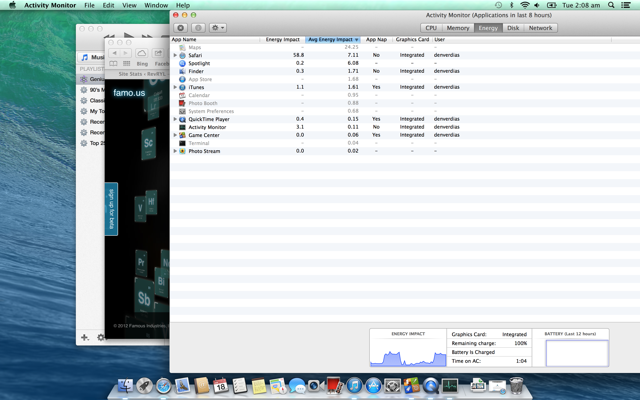Switch to the Disk tab
This screenshot has width=640, height=400.
pyautogui.click(x=513, y=28)
